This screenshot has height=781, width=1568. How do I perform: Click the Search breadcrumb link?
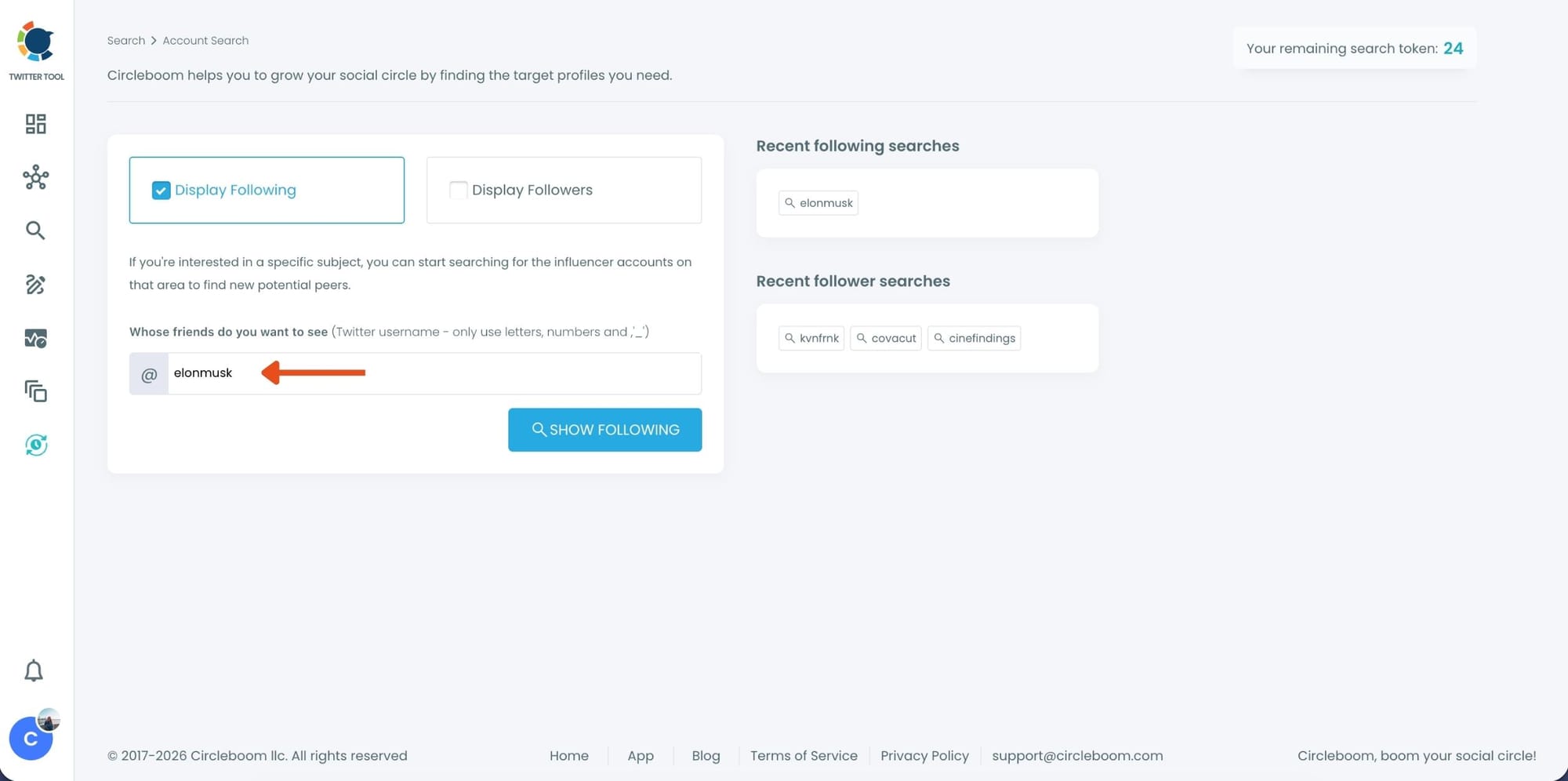tap(126, 41)
